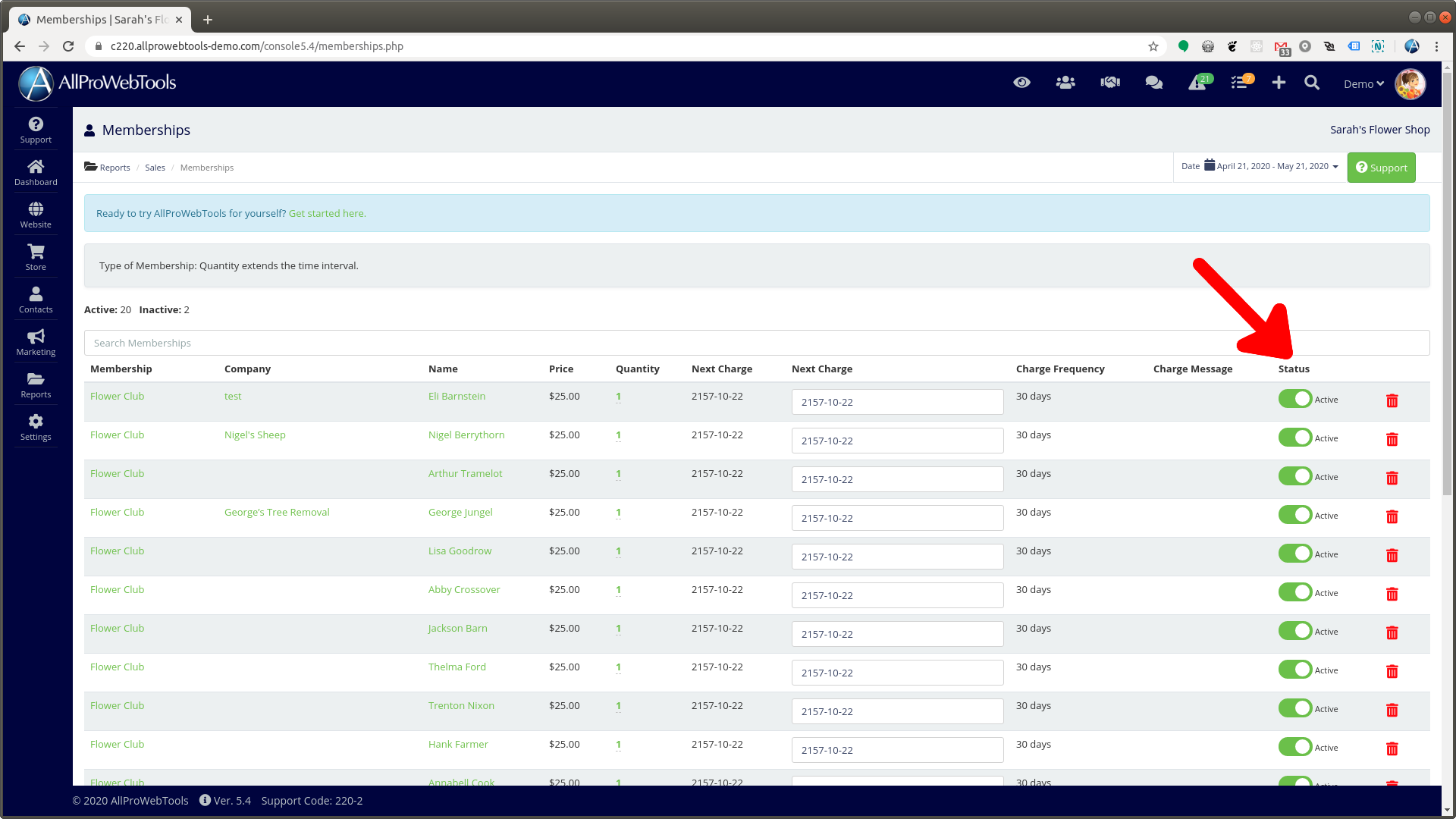Click the users group icon in top bar
The width and height of the screenshot is (1456, 819).
tap(1065, 83)
